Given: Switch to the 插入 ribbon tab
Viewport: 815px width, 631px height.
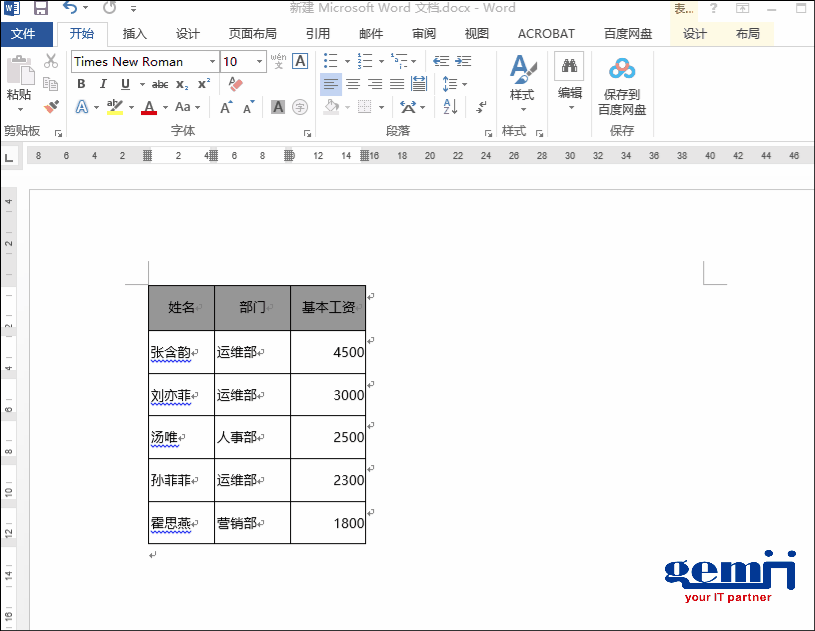Looking at the screenshot, I should tap(134, 34).
